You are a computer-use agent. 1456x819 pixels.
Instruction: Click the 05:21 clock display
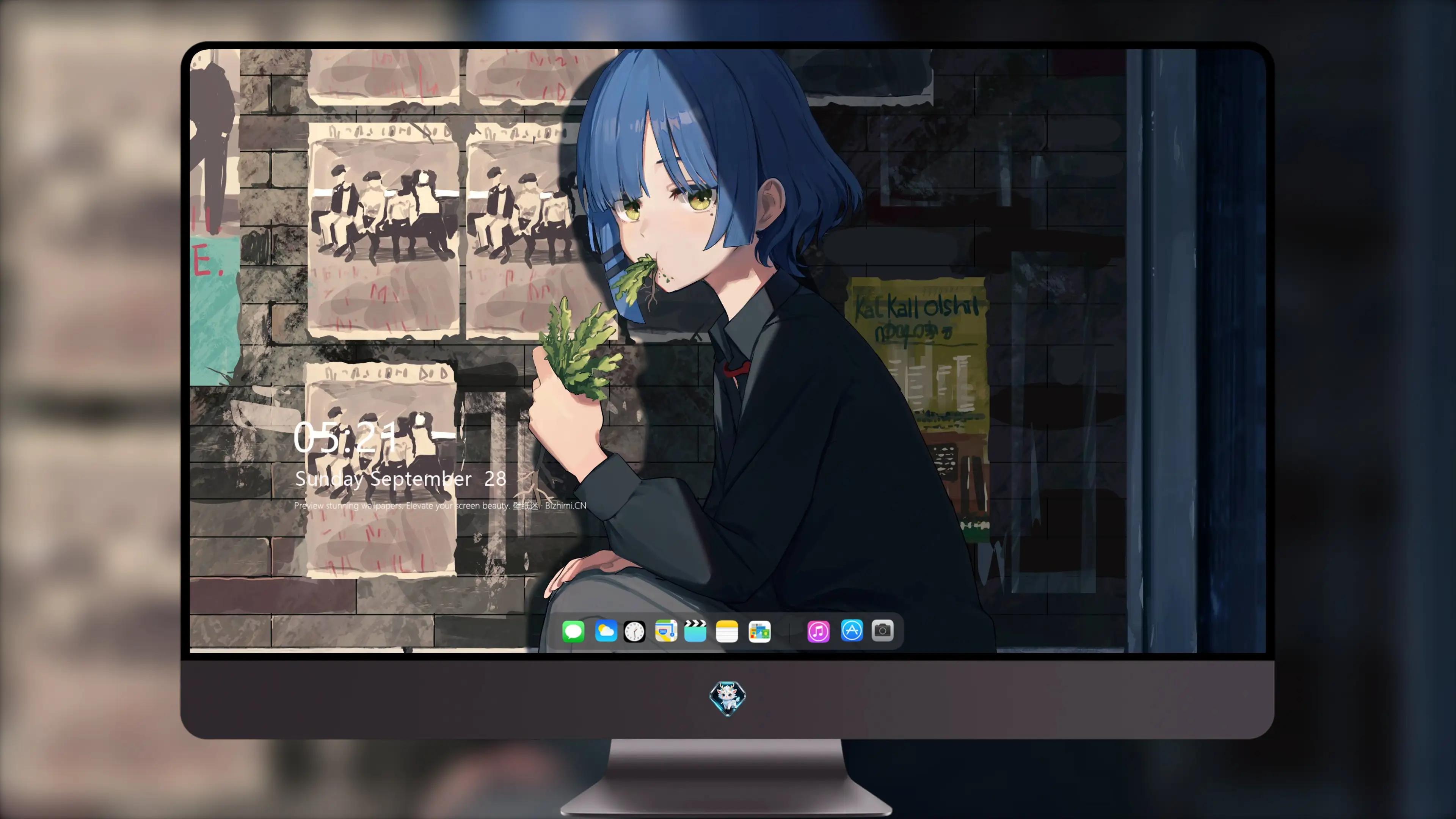point(346,437)
